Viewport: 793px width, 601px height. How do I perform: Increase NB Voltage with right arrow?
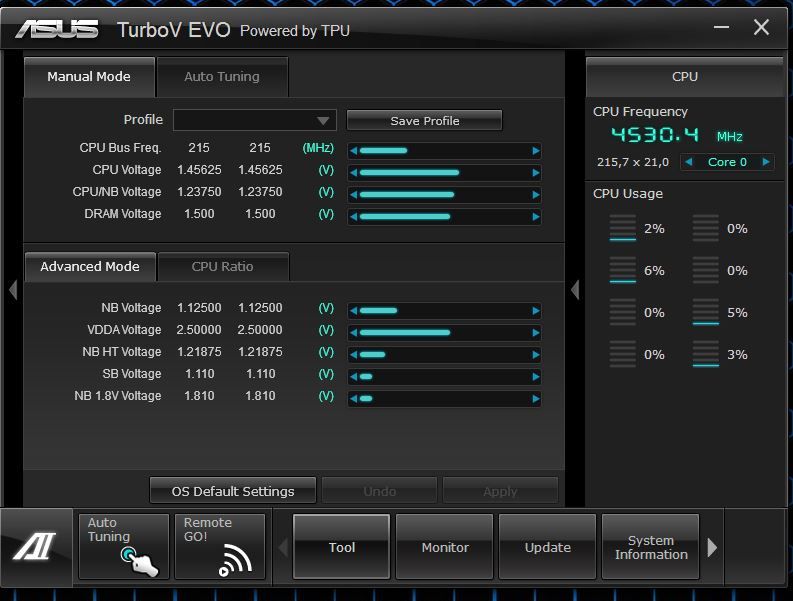(x=536, y=311)
